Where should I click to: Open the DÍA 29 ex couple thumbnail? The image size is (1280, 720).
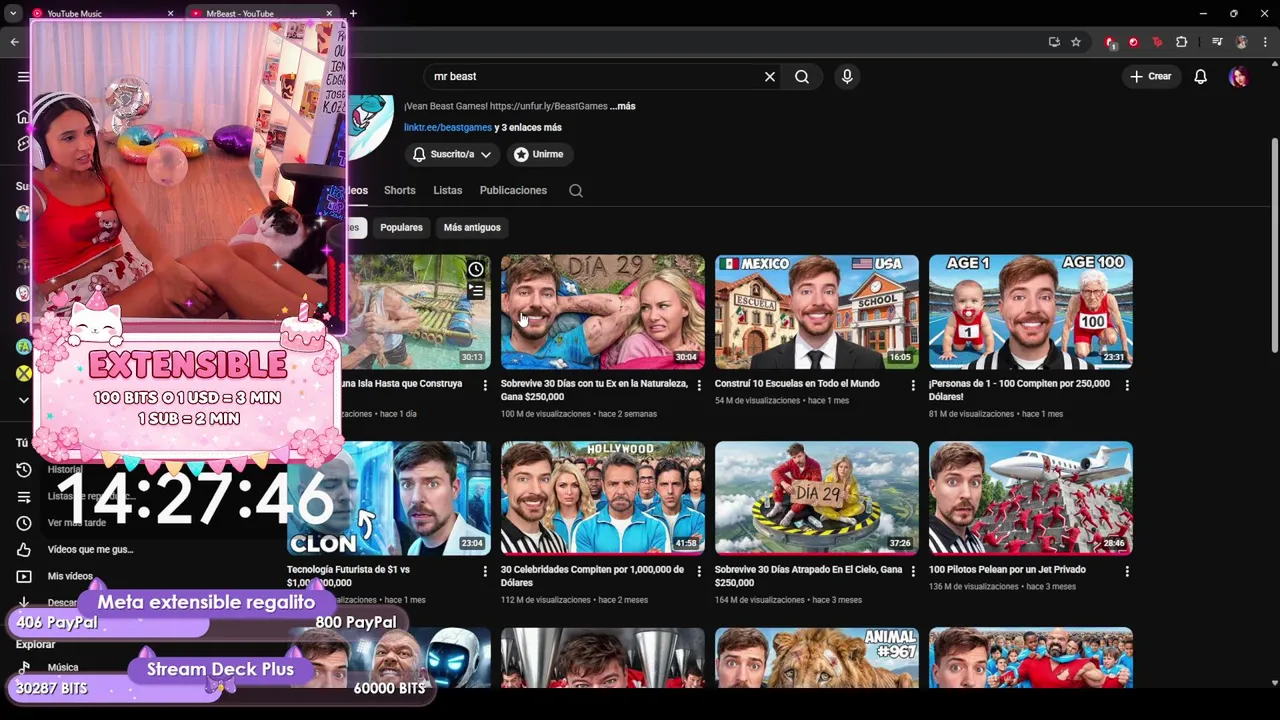coord(603,312)
